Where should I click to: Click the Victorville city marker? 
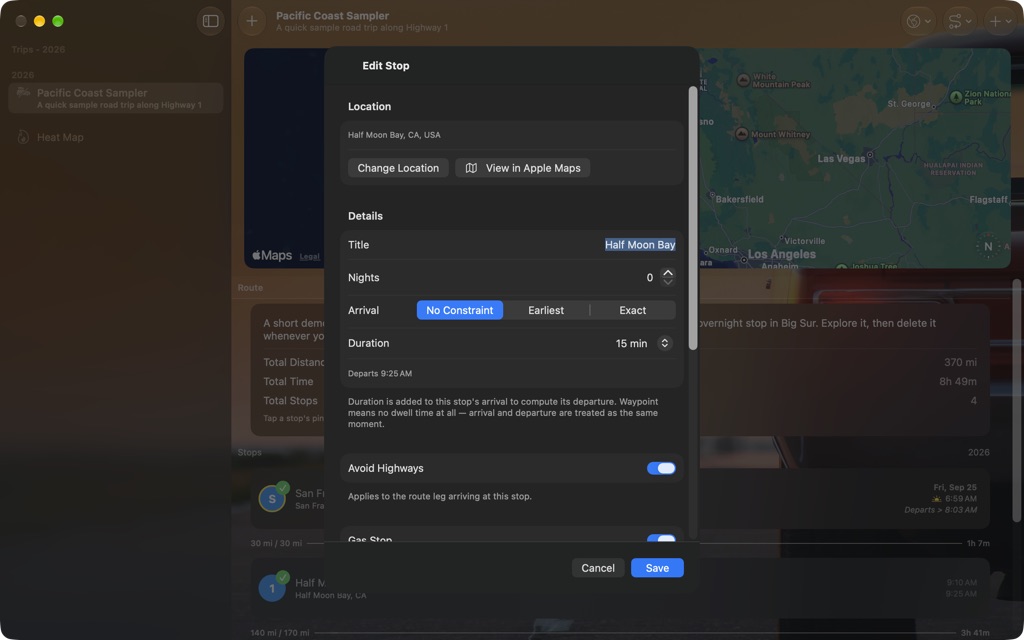click(x=781, y=238)
